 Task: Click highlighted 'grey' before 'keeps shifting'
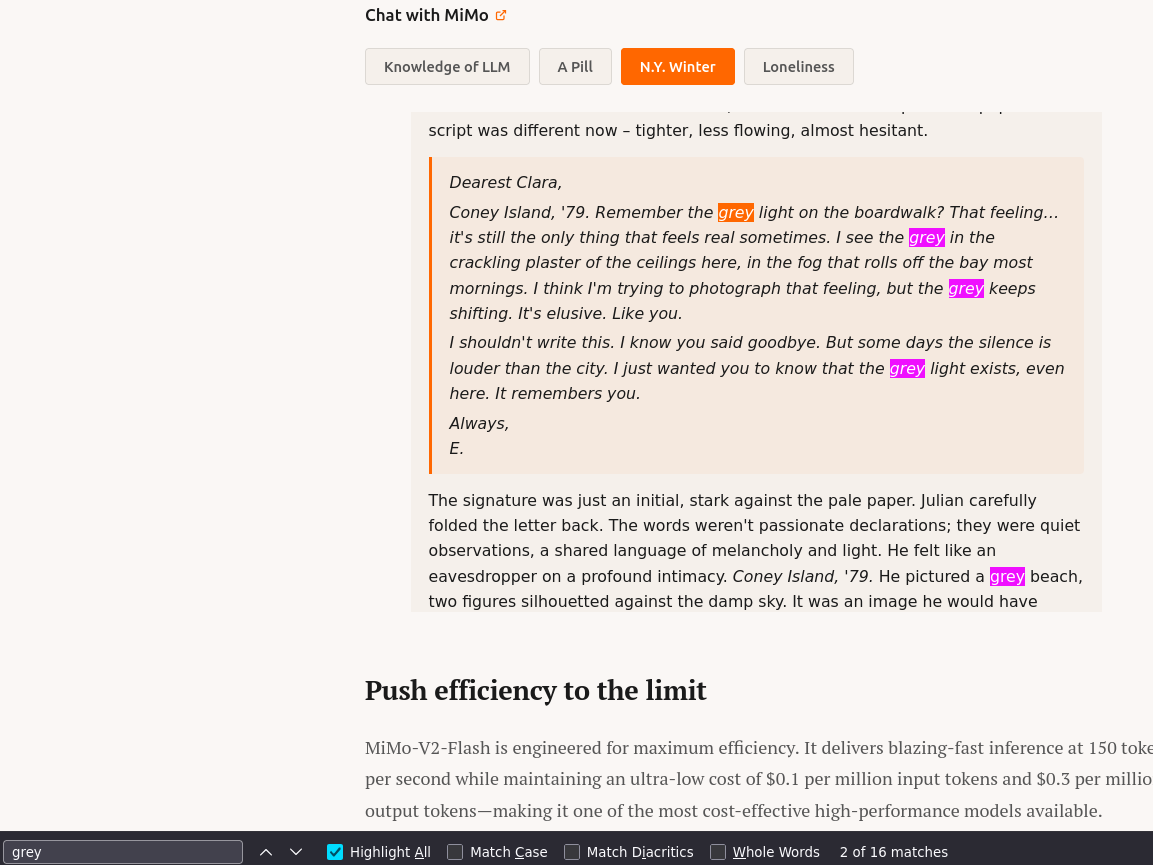pyautogui.click(x=965, y=288)
